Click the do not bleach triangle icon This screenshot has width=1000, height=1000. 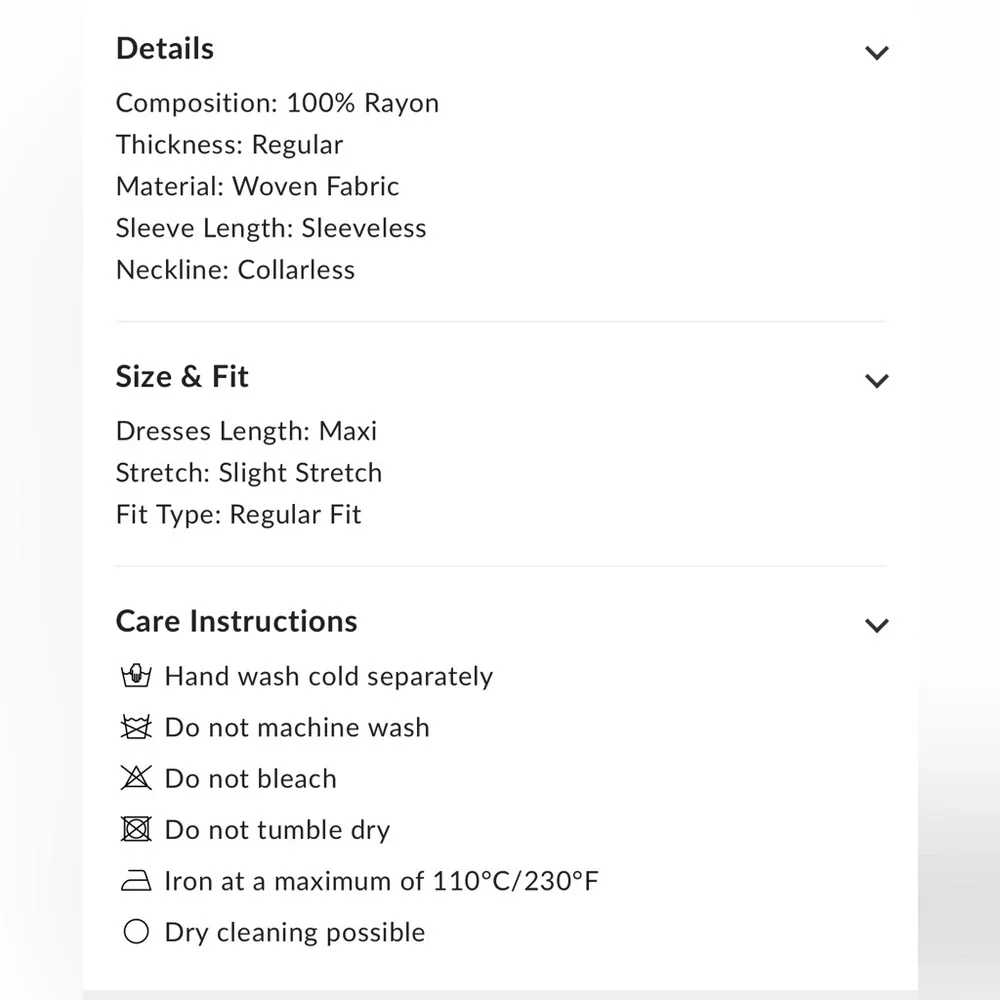click(x=135, y=779)
